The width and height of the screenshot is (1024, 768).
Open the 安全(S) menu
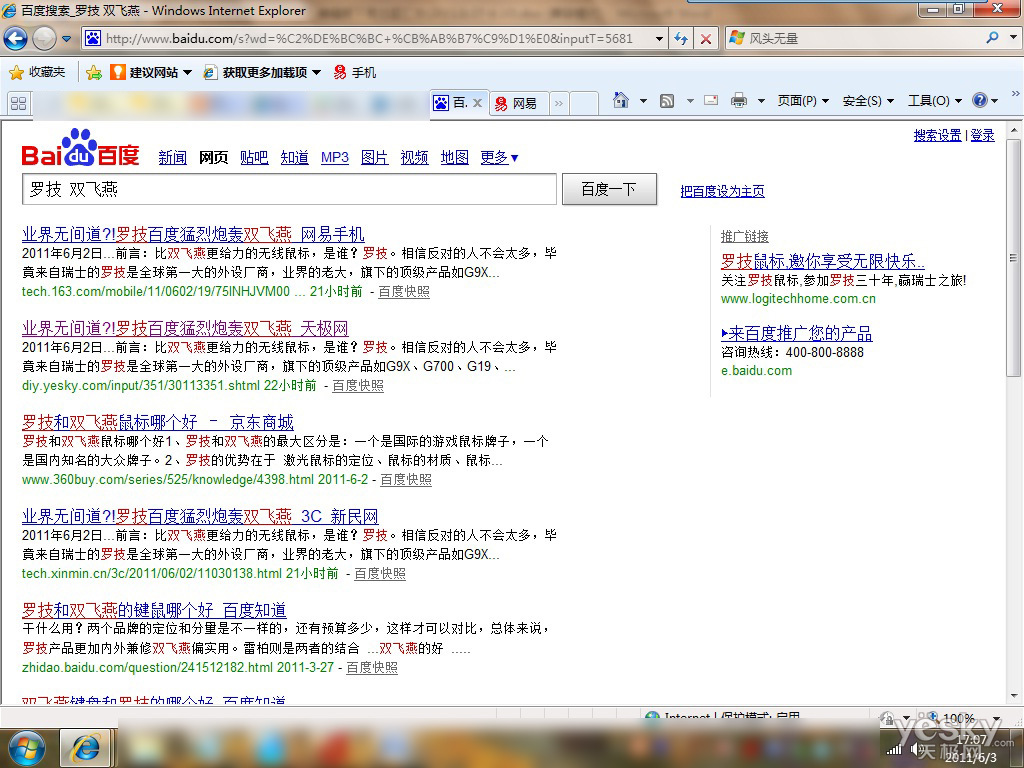(x=868, y=101)
